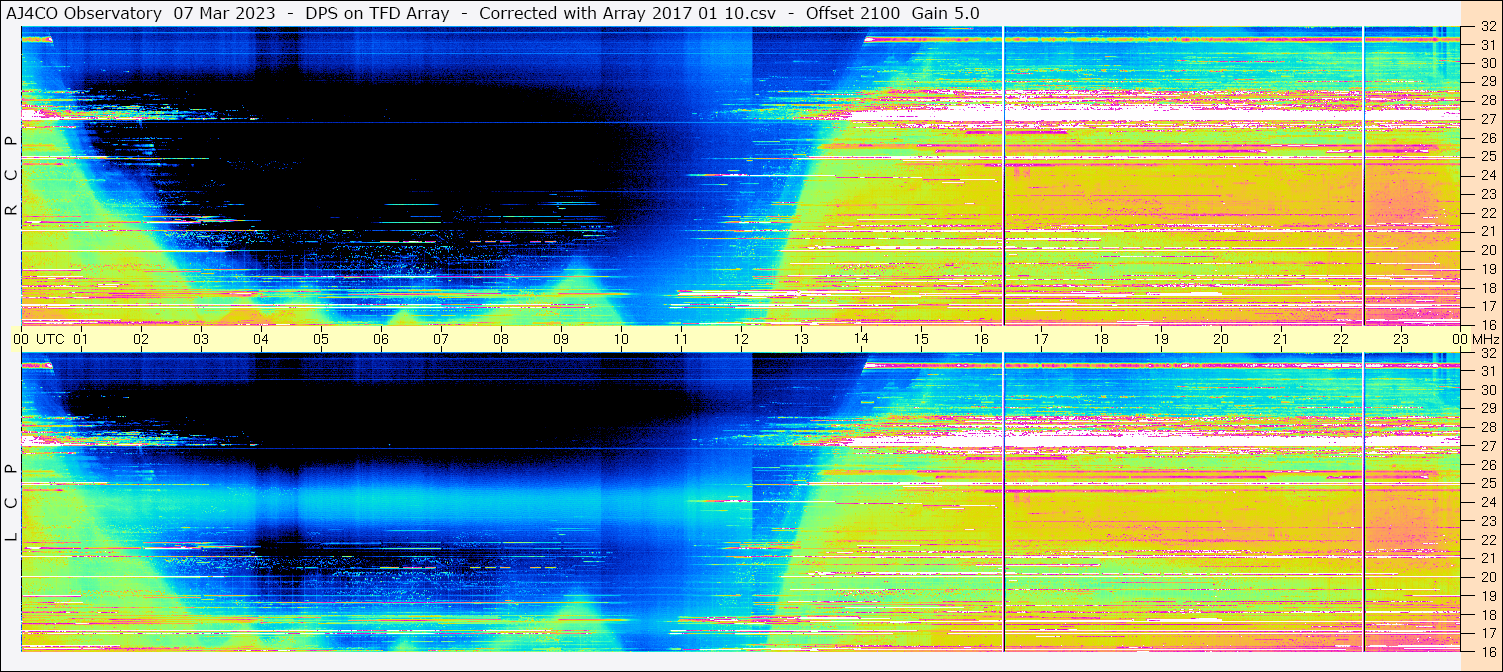Select the '09' hour tick label
The width and height of the screenshot is (1503, 672).
click(561, 339)
